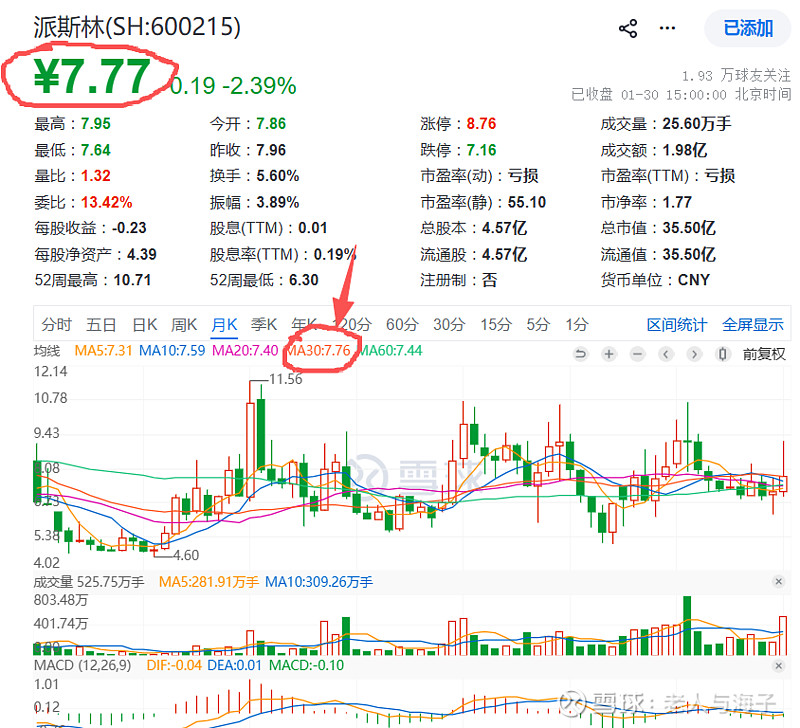Zoom in chart with plus icon
The height and width of the screenshot is (728, 800).
[609, 354]
